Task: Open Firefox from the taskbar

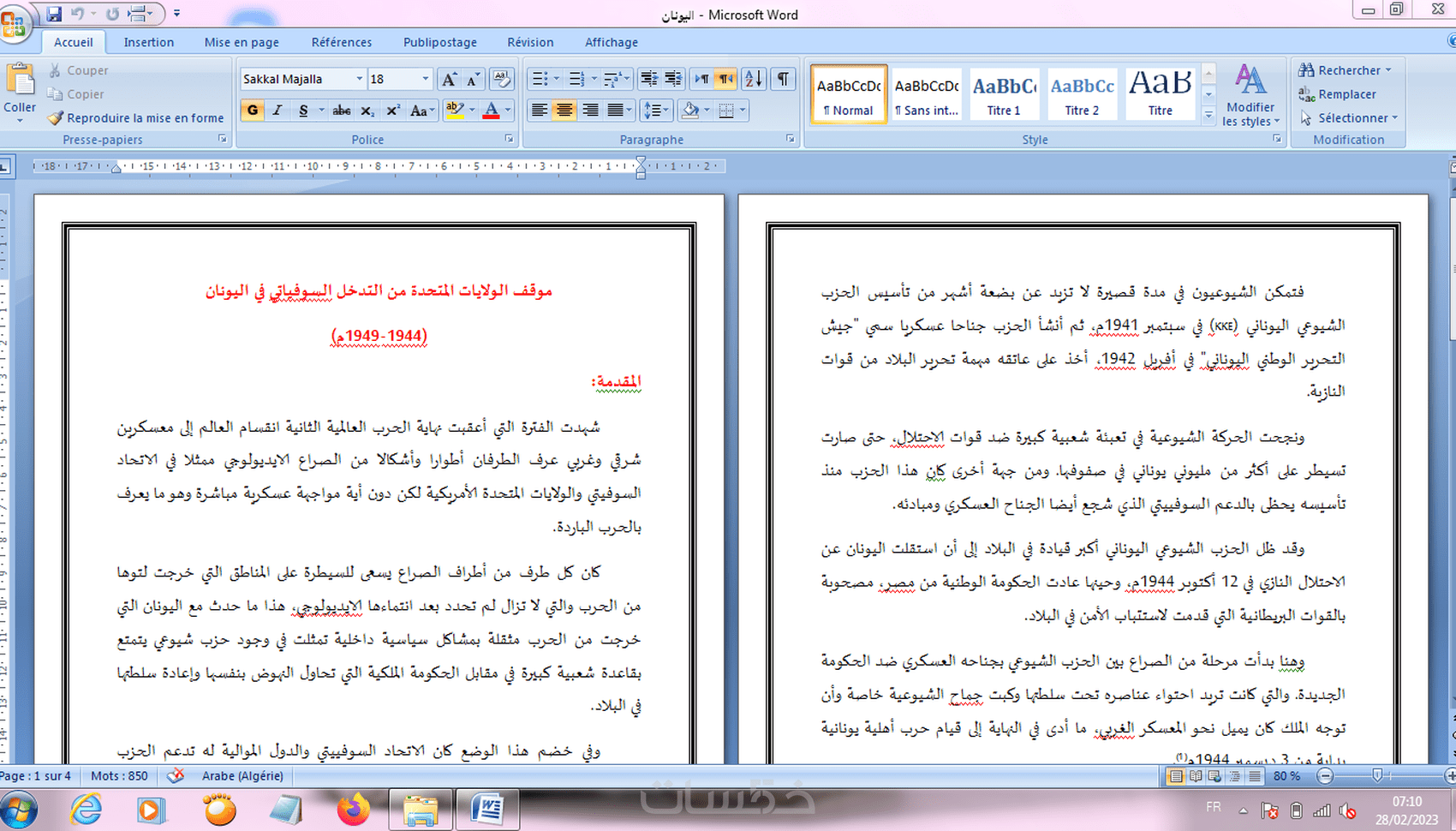Action: pyautogui.click(x=353, y=810)
